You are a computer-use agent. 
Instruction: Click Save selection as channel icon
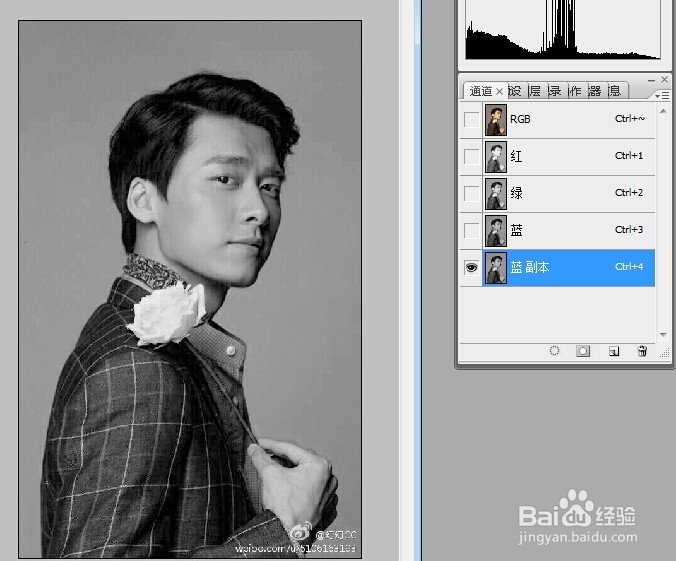pyautogui.click(x=583, y=351)
